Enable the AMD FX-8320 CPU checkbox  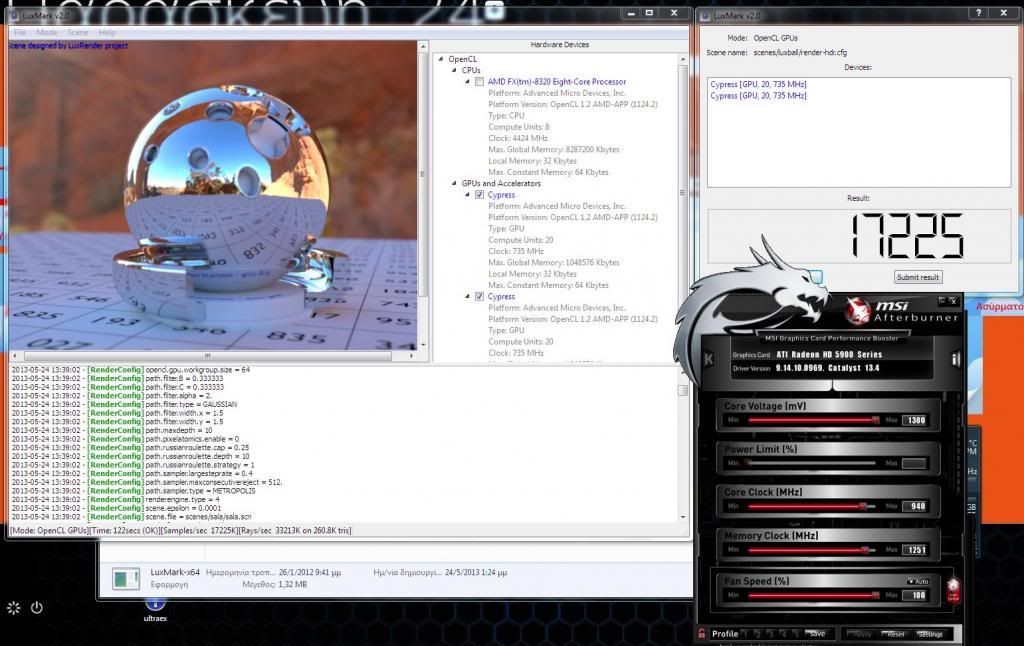(479, 82)
